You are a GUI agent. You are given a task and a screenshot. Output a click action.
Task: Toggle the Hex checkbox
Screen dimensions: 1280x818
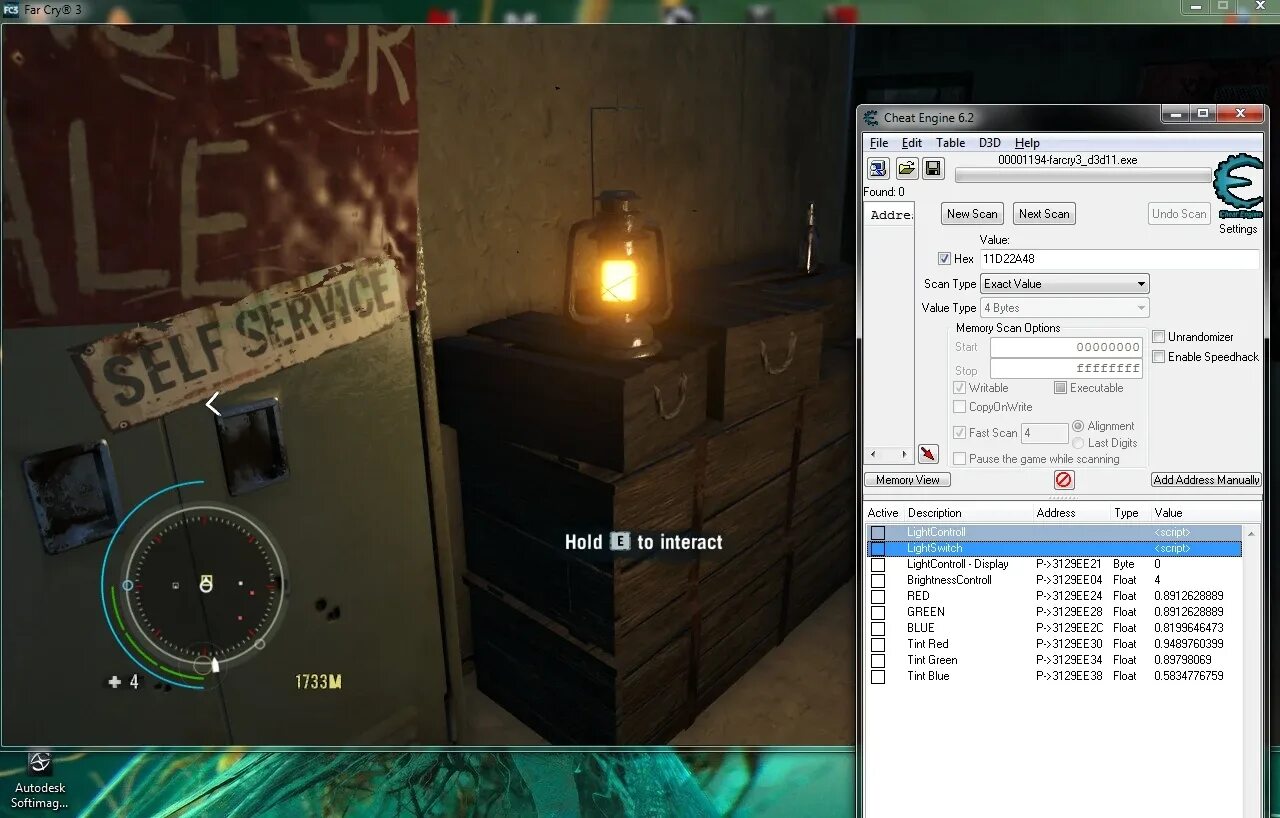pyautogui.click(x=944, y=258)
